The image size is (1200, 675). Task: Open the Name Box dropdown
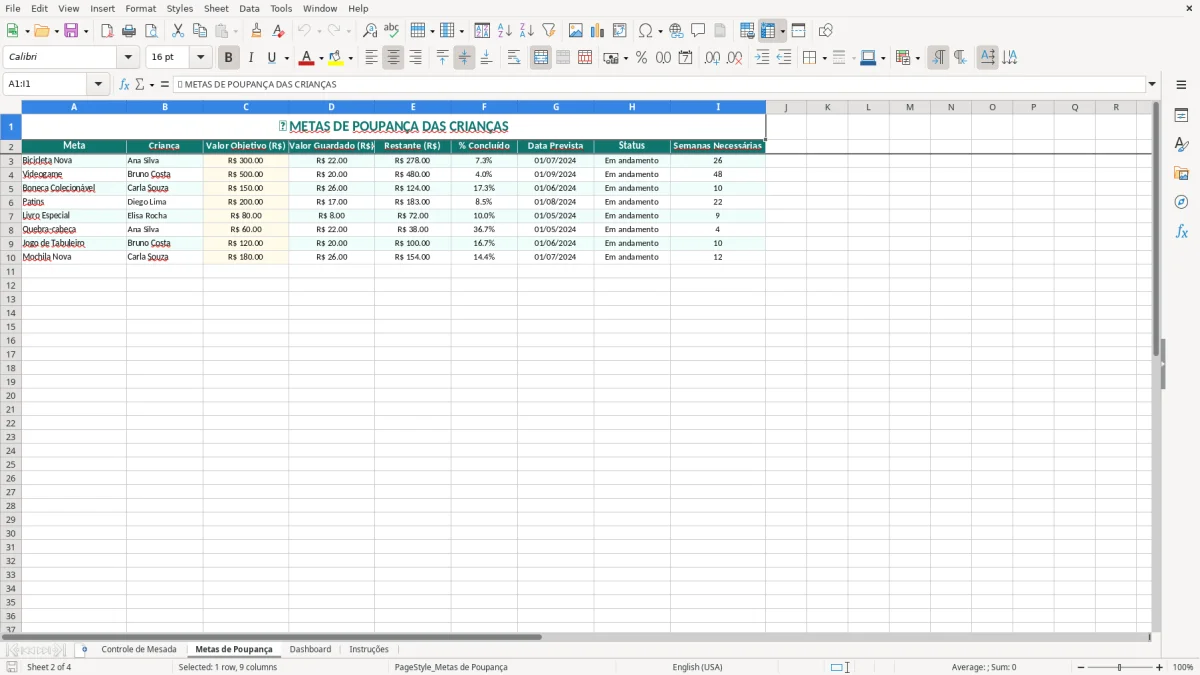[x=99, y=85]
